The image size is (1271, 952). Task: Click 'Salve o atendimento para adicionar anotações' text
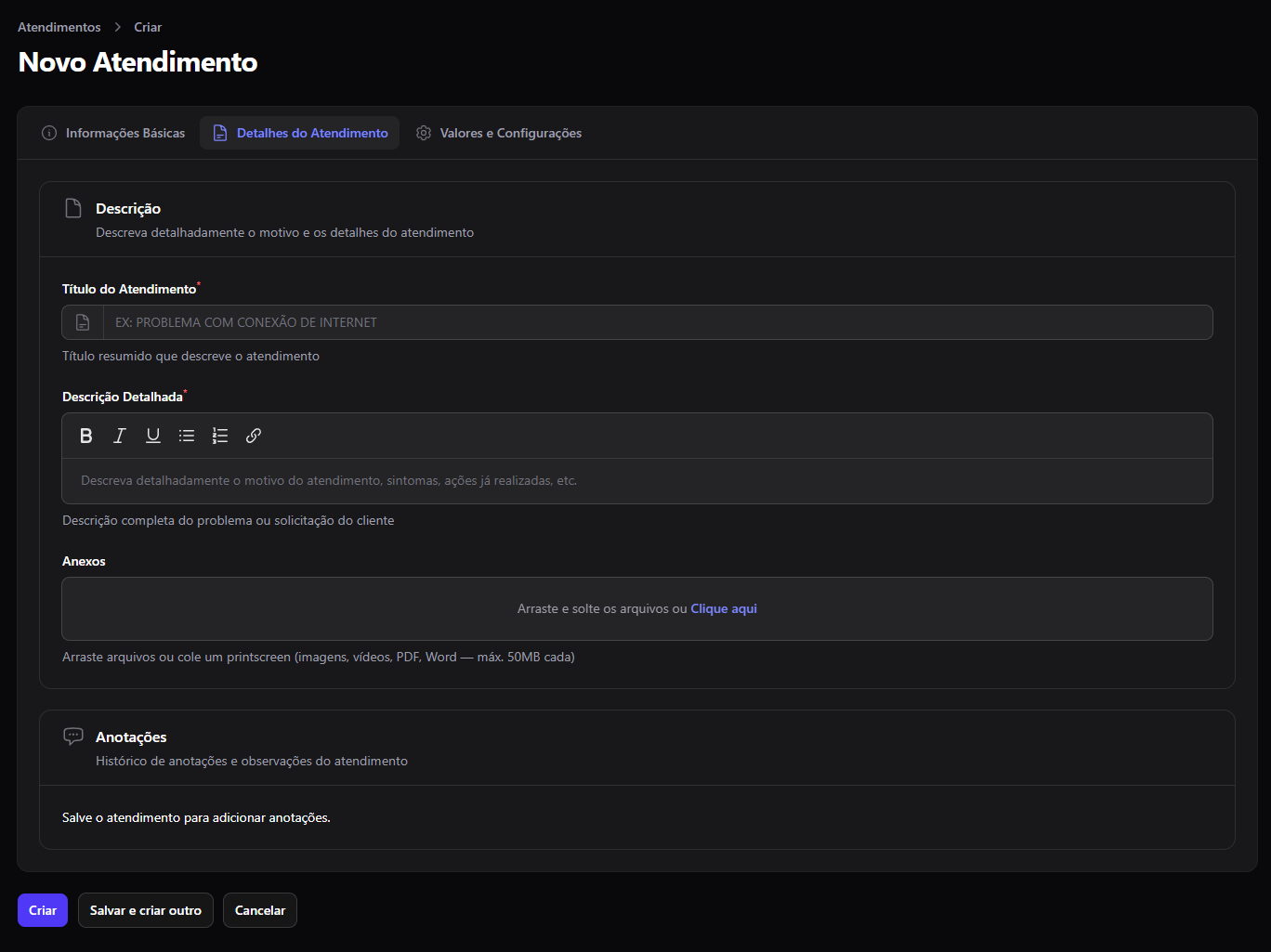click(196, 817)
